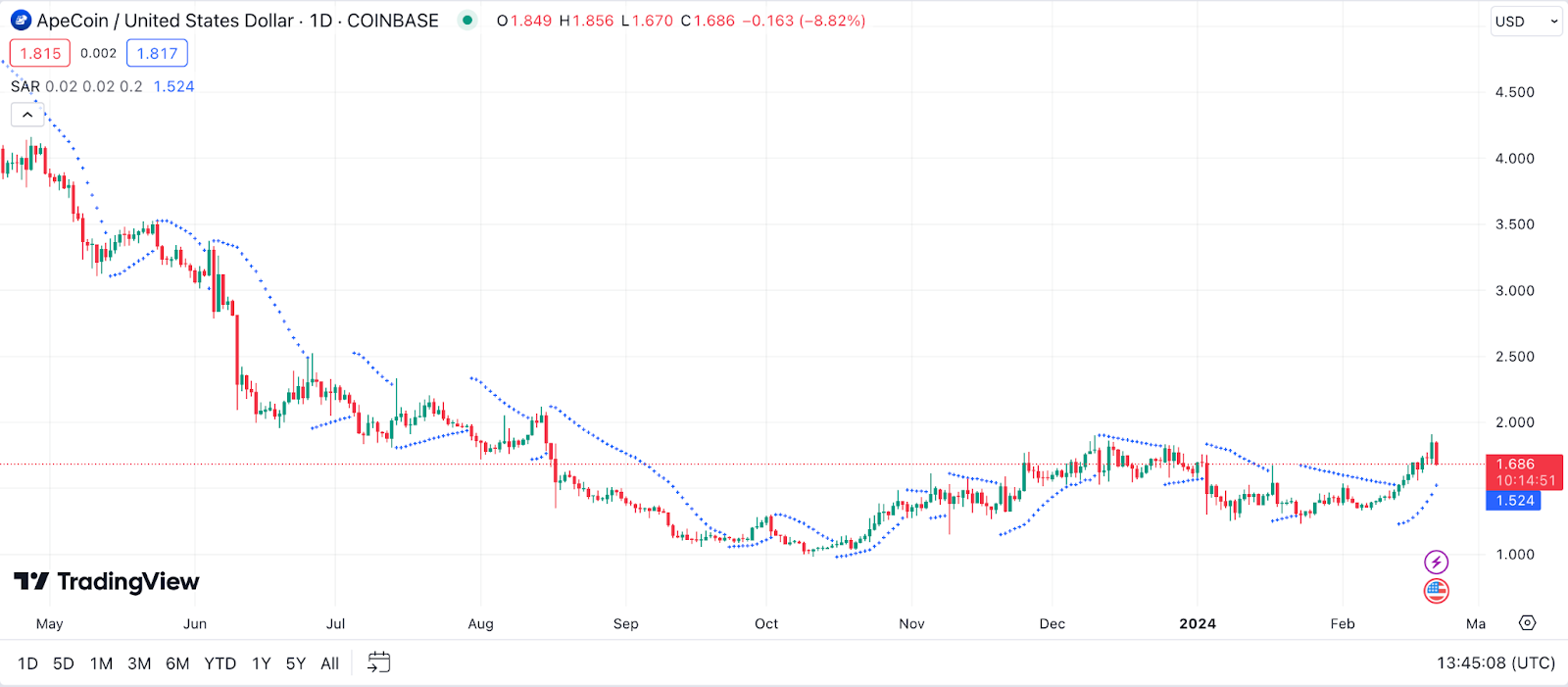Click the red sell price 1.815 button
The width and height of the screenshot is (1568, 687).
point(40,53)
